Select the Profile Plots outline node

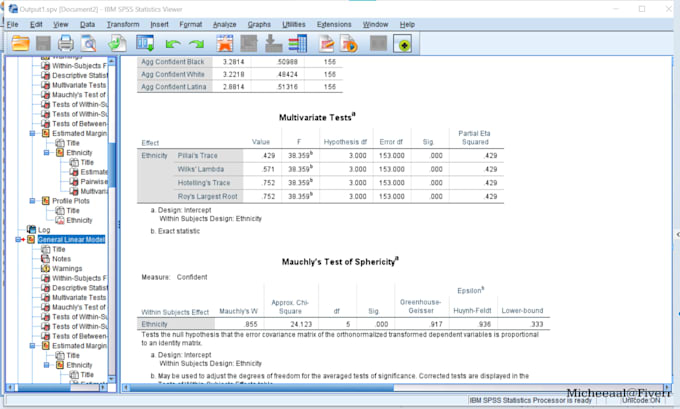click(71, 201)
